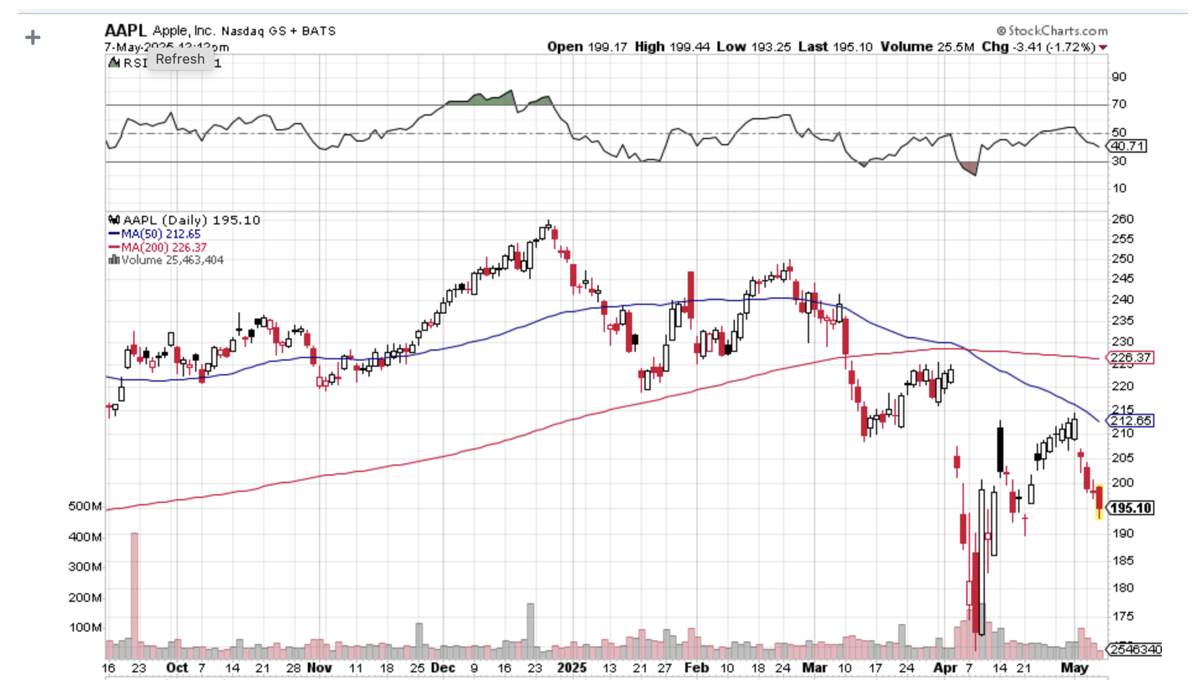Image resolution: width=1202 pixels, height=698 pixels.
Task: Click the AAPL (Daily) candlestick legend icon
Action: [x=111, y=221]
